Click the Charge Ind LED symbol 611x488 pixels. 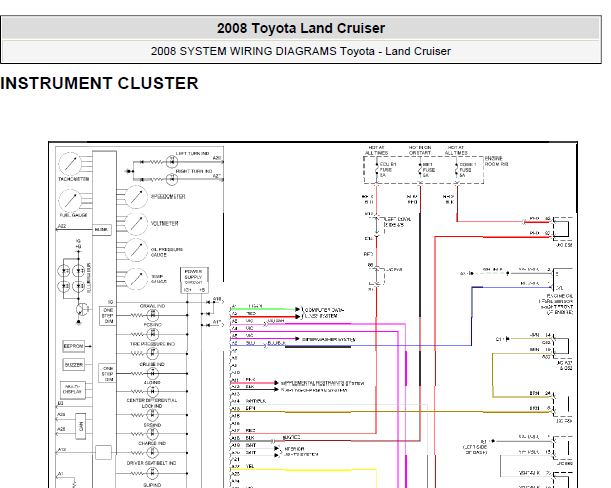pyautogui.click(x=152, y=453)
